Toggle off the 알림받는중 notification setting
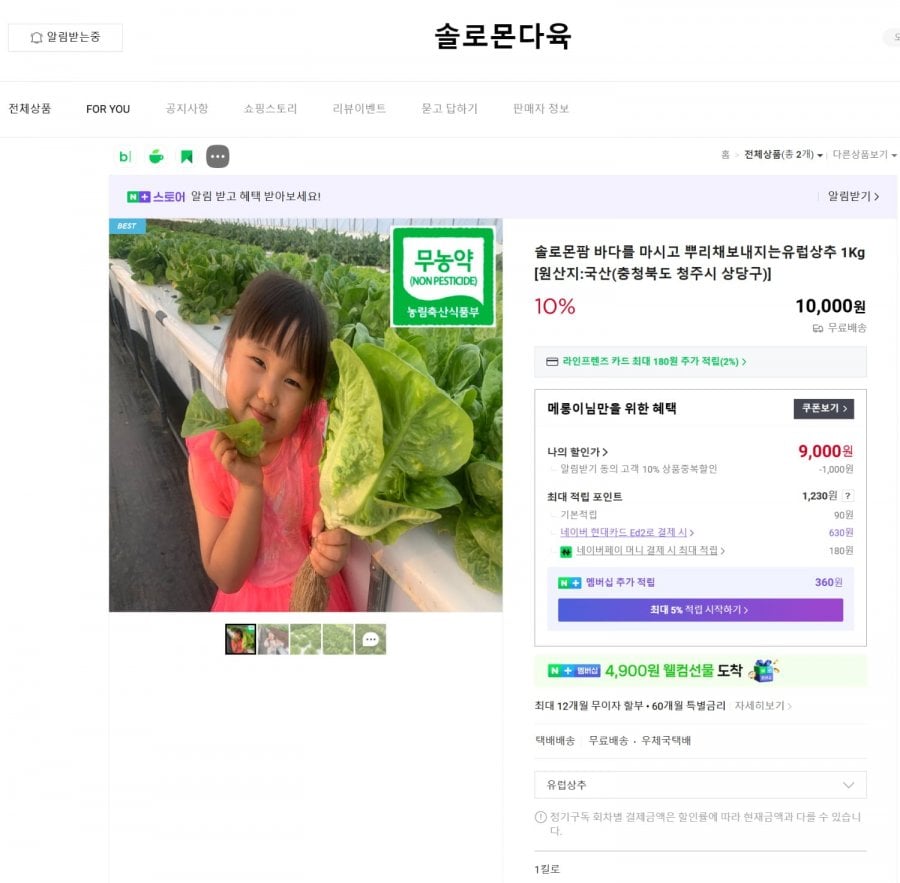 click(x=63, y=37)
